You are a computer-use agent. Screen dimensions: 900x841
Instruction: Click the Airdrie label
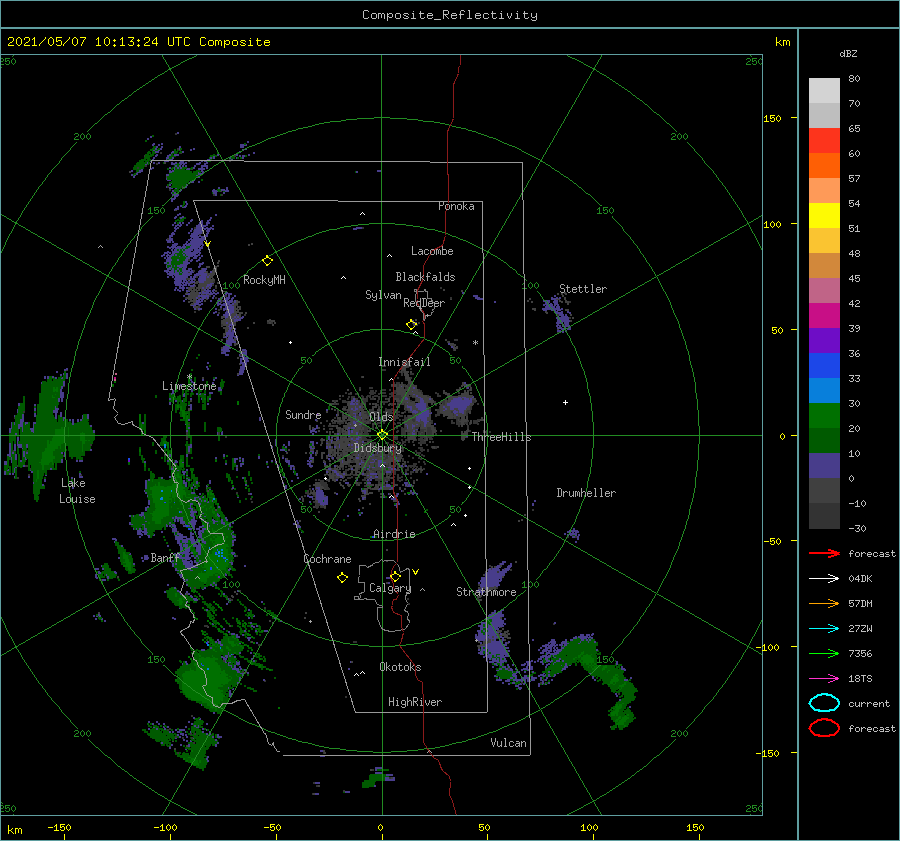pos(394,534)
